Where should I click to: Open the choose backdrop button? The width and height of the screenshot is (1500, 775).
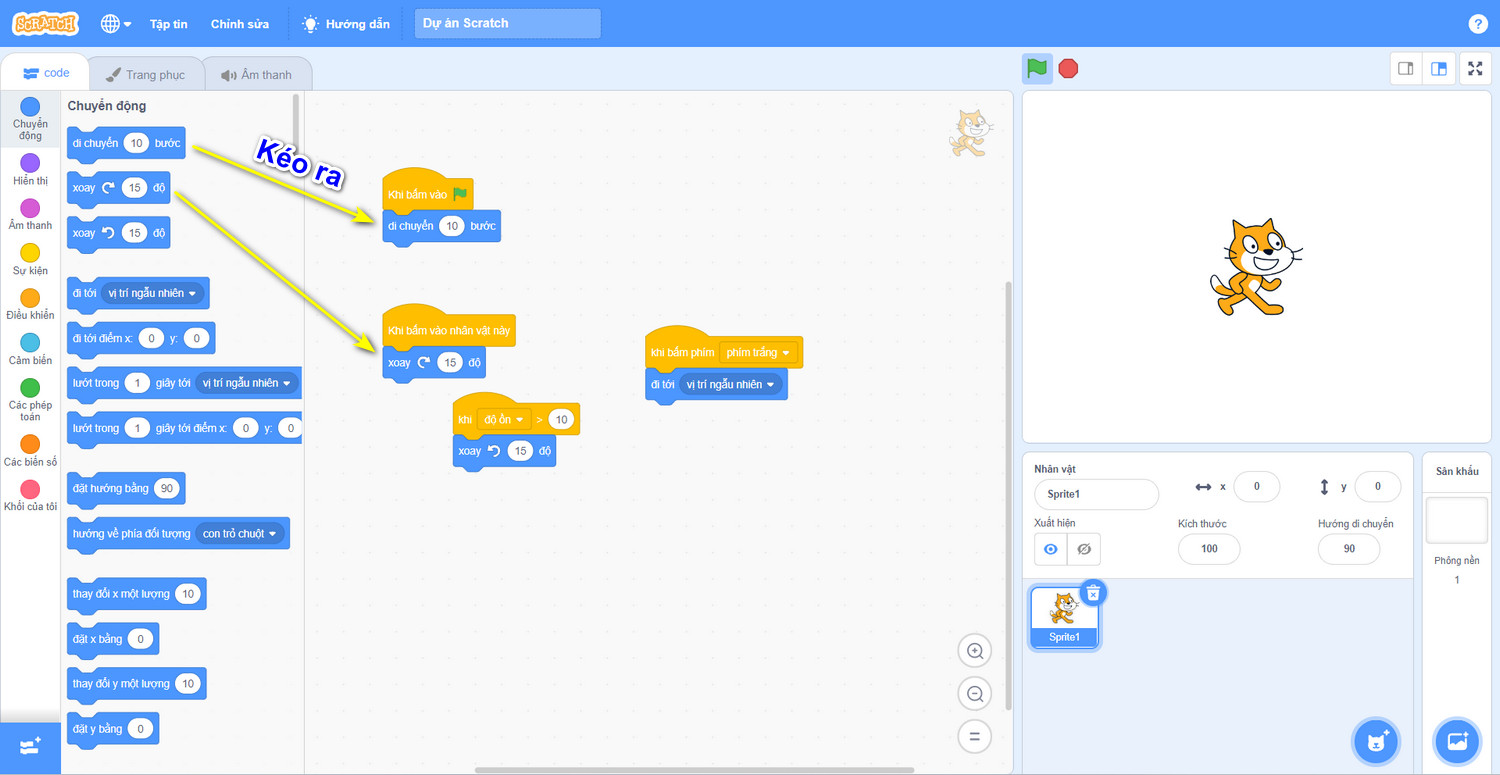(1457, 742)
